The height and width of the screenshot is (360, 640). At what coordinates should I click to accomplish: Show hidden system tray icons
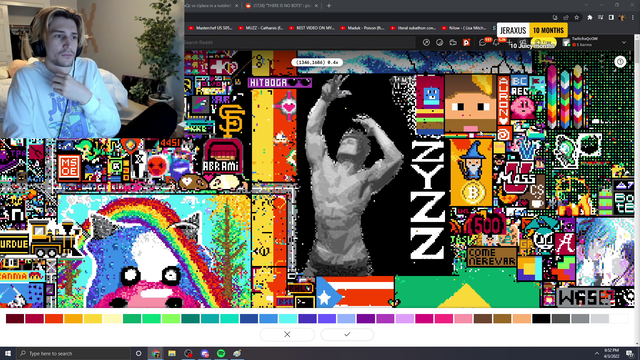click(x=597, y=353)
